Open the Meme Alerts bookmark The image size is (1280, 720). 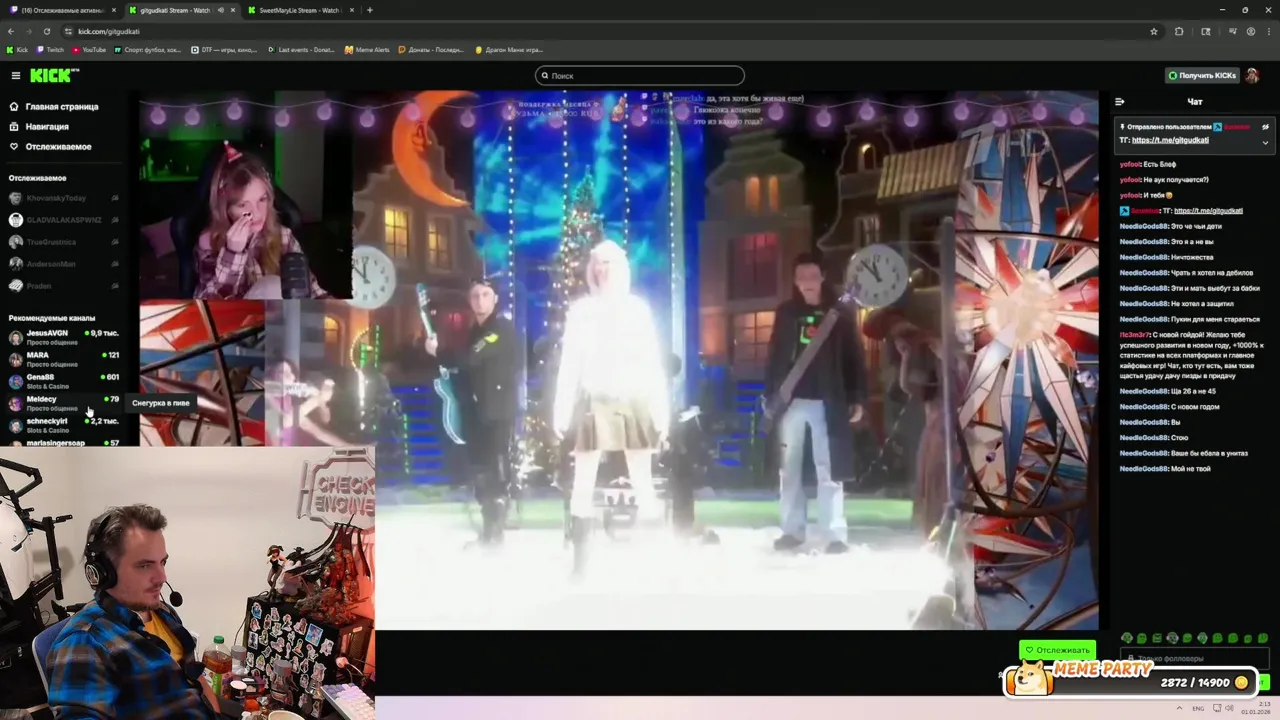[367, 49]
